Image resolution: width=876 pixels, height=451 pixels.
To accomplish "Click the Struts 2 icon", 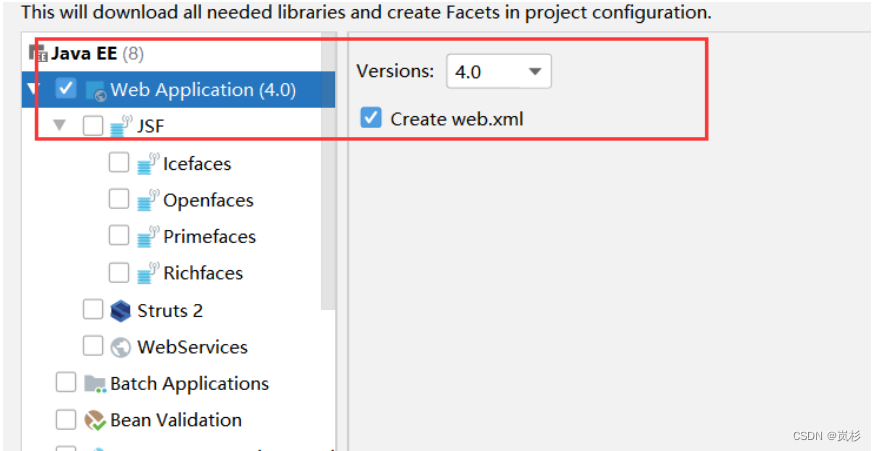I will coord(121,310).
